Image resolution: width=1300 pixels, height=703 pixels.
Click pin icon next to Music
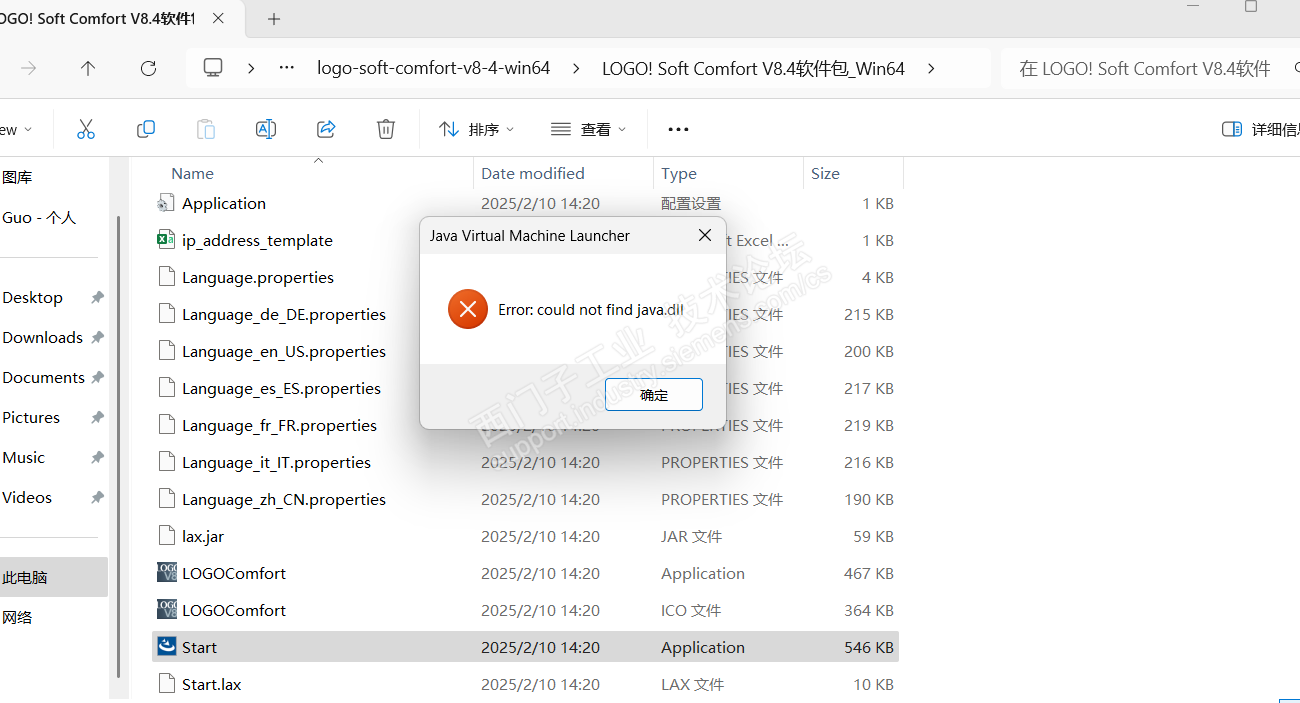pos(97,458)
